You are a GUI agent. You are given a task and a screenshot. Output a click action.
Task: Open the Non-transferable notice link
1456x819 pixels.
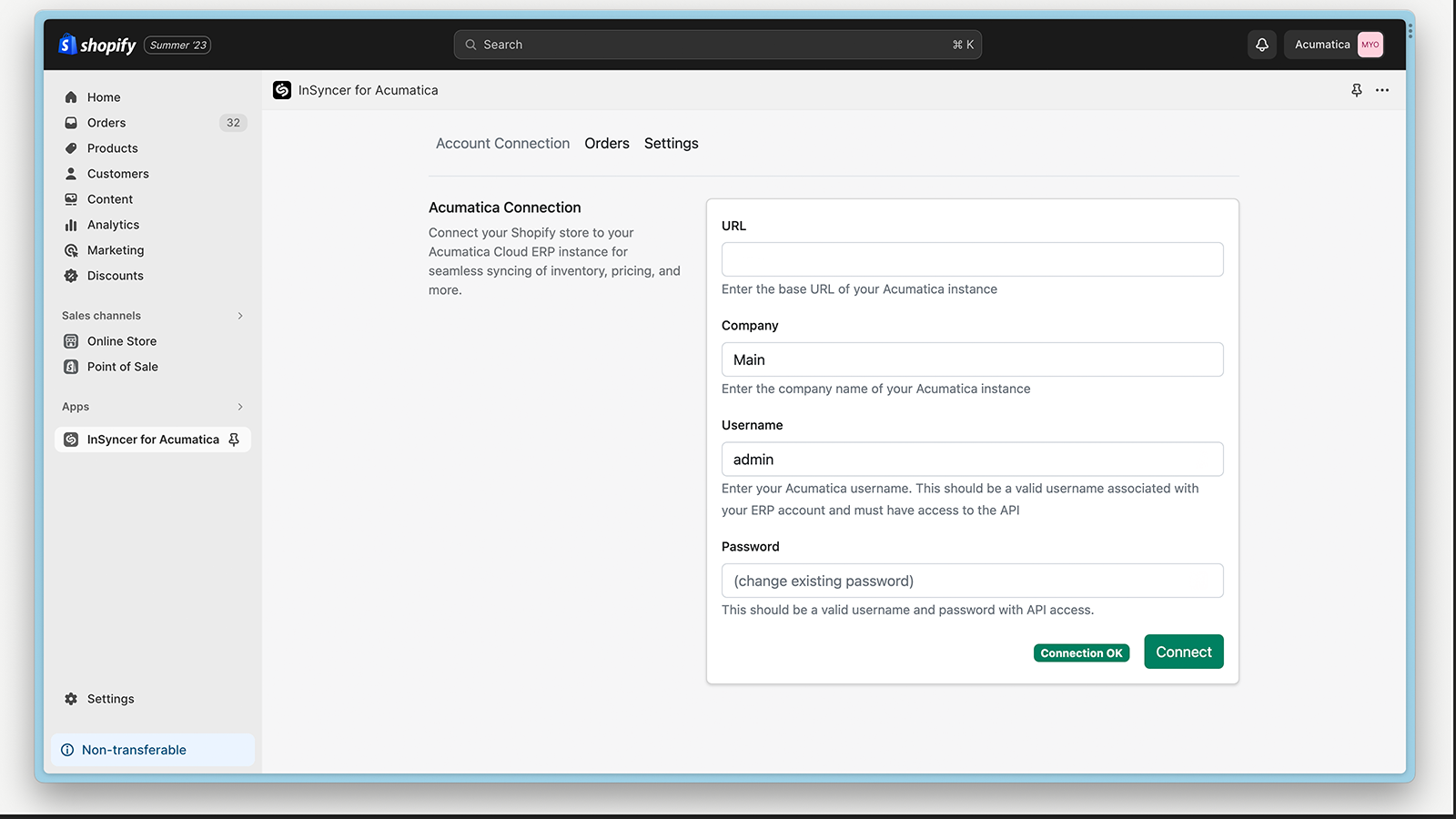pos(134,750)
